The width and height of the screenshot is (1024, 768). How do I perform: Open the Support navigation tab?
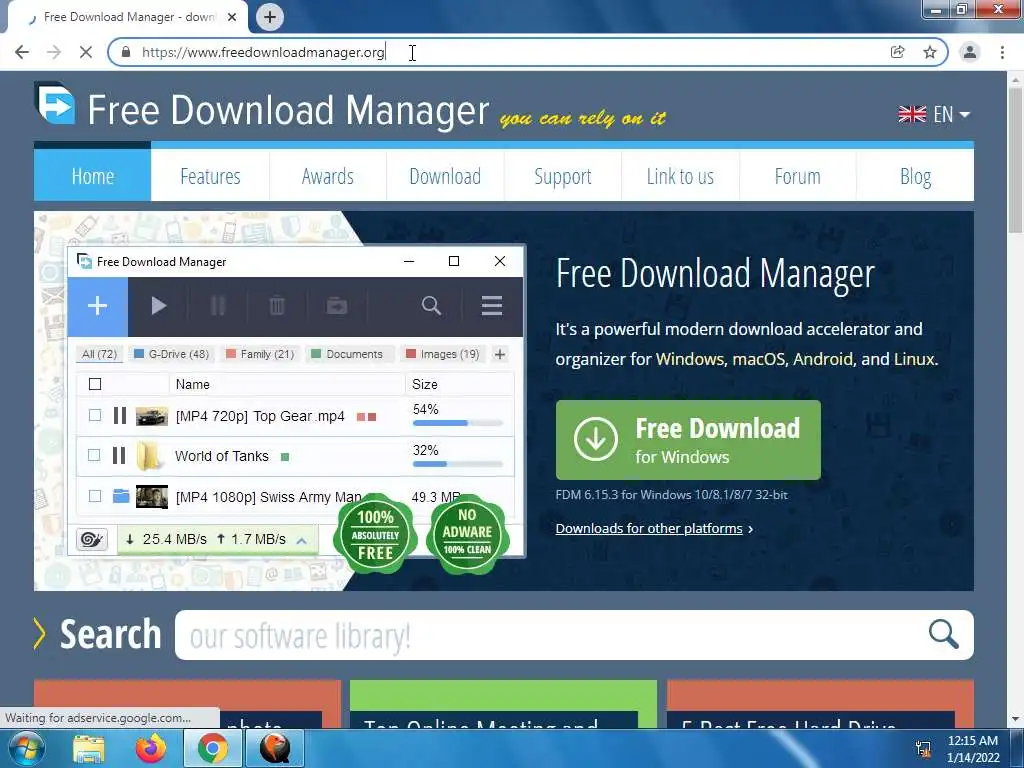pos(563,176)
